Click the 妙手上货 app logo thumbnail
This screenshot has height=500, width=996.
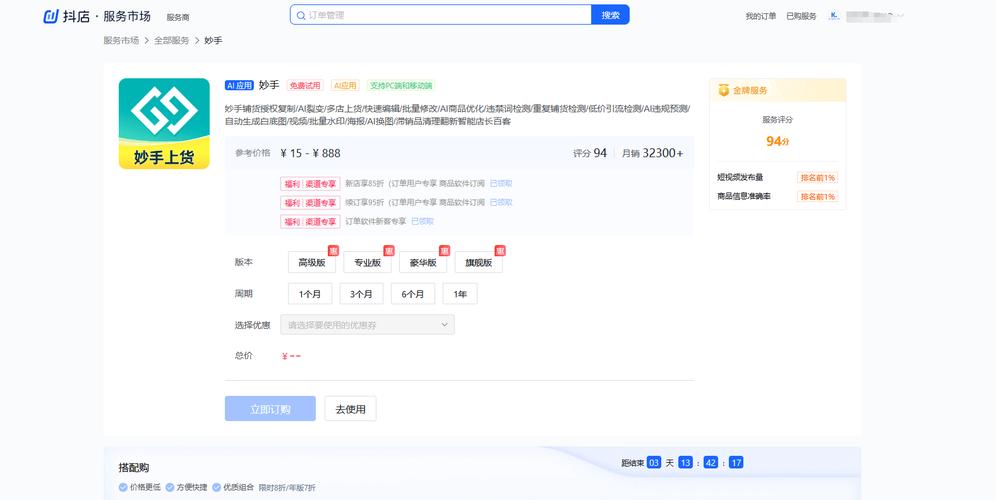(x=164, y=123)
